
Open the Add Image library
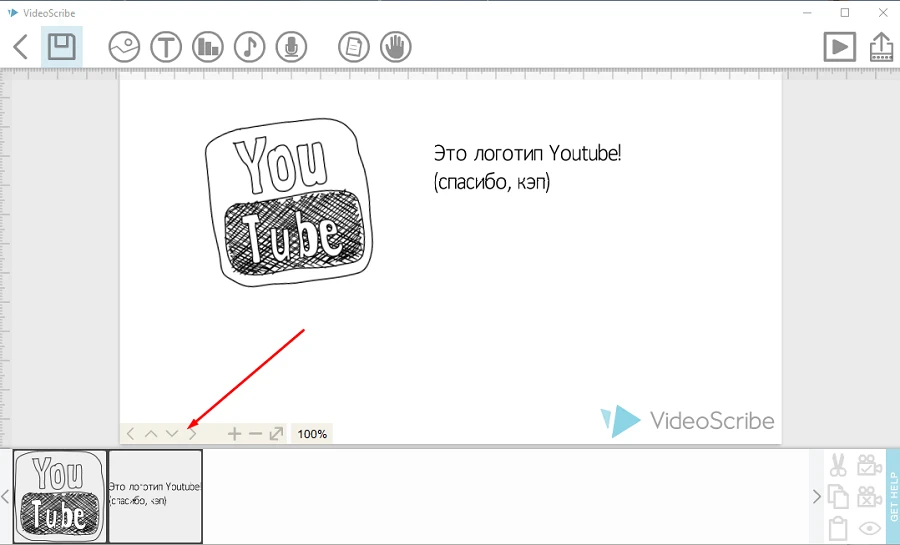point(124,46)
